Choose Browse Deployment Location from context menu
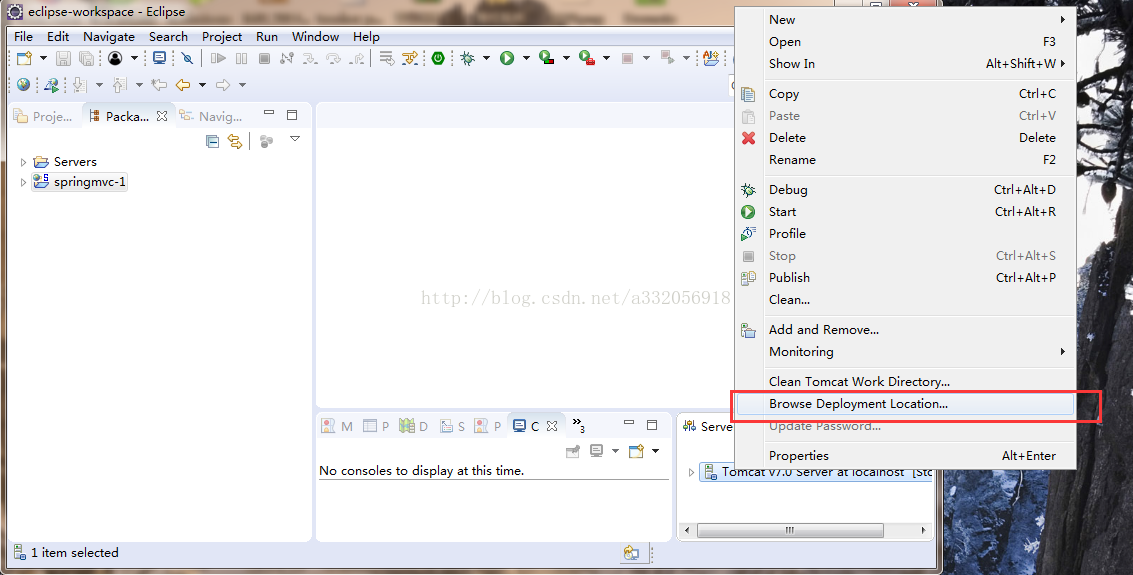 point(904,404)
